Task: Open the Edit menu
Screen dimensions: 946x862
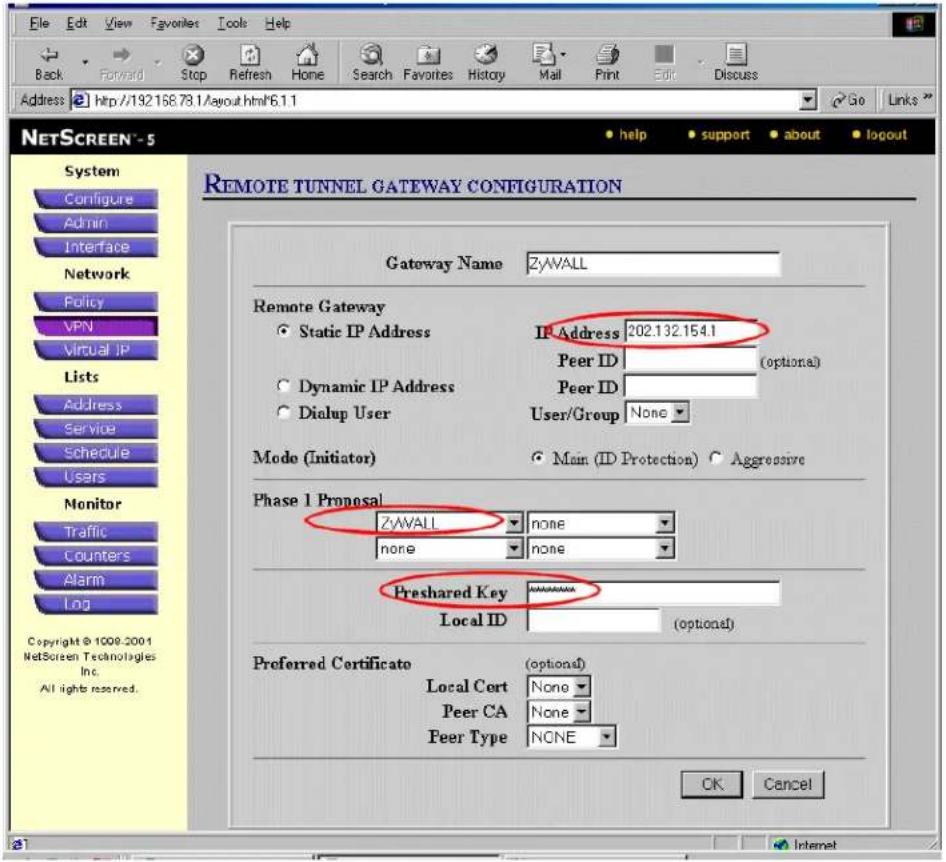Action: pos(77,23)
